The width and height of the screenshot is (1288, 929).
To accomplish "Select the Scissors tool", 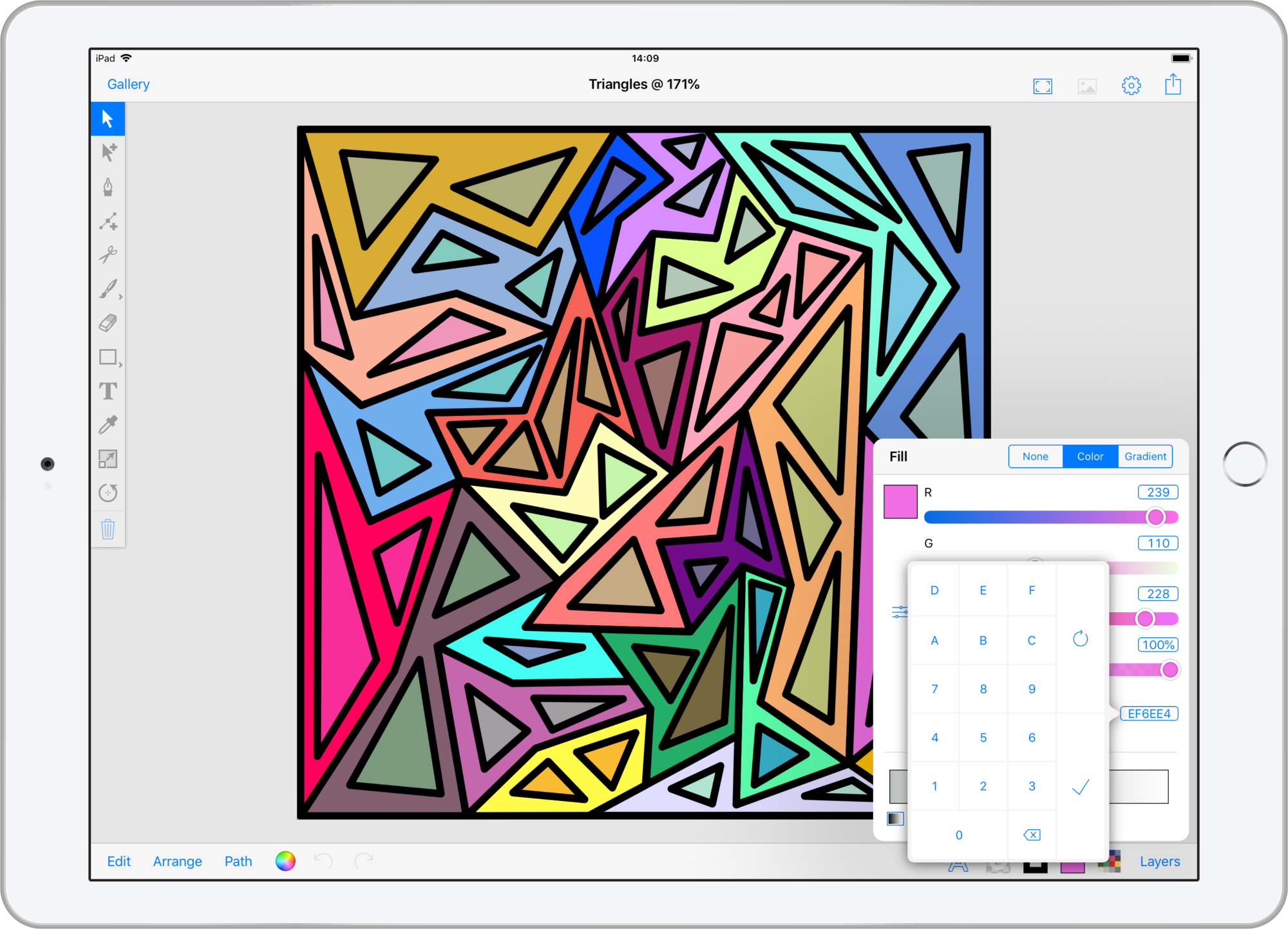I will 108,254.
